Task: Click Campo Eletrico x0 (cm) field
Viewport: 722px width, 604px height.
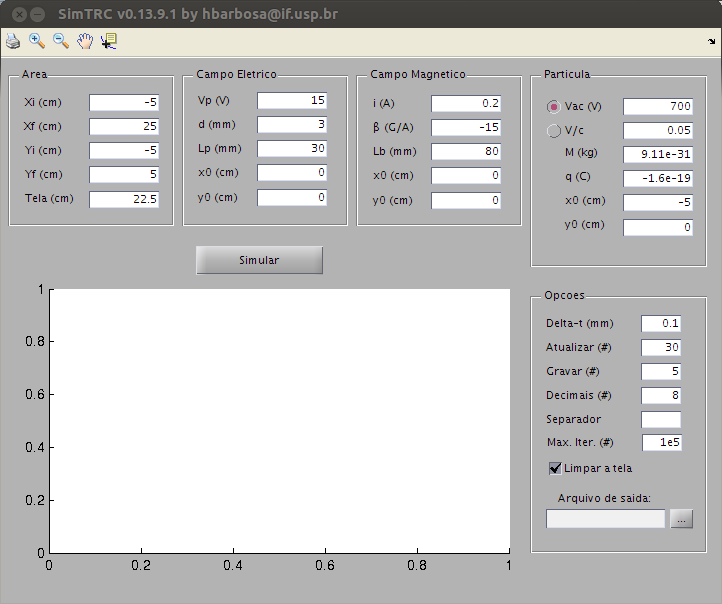Action: click(292, 173)
